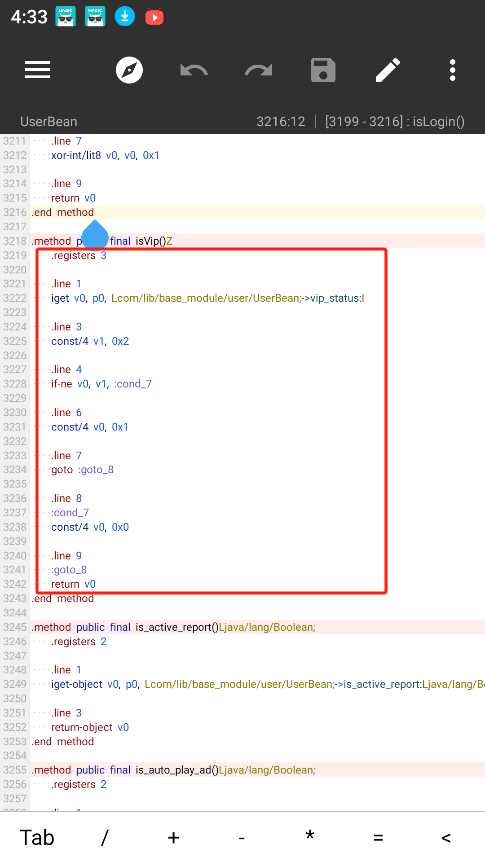Open the three-dot overflow menu
485x862 pixels.
(x=452, y=70)
